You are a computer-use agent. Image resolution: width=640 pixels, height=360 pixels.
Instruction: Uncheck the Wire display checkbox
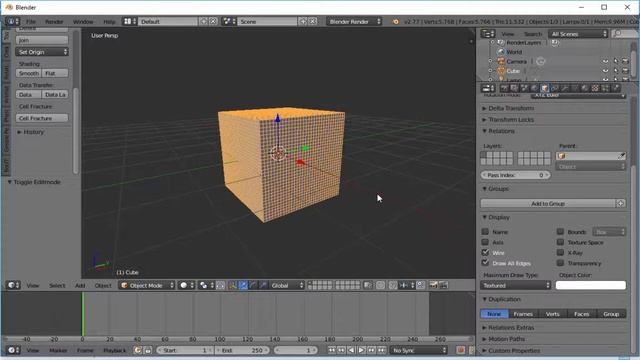485,252
